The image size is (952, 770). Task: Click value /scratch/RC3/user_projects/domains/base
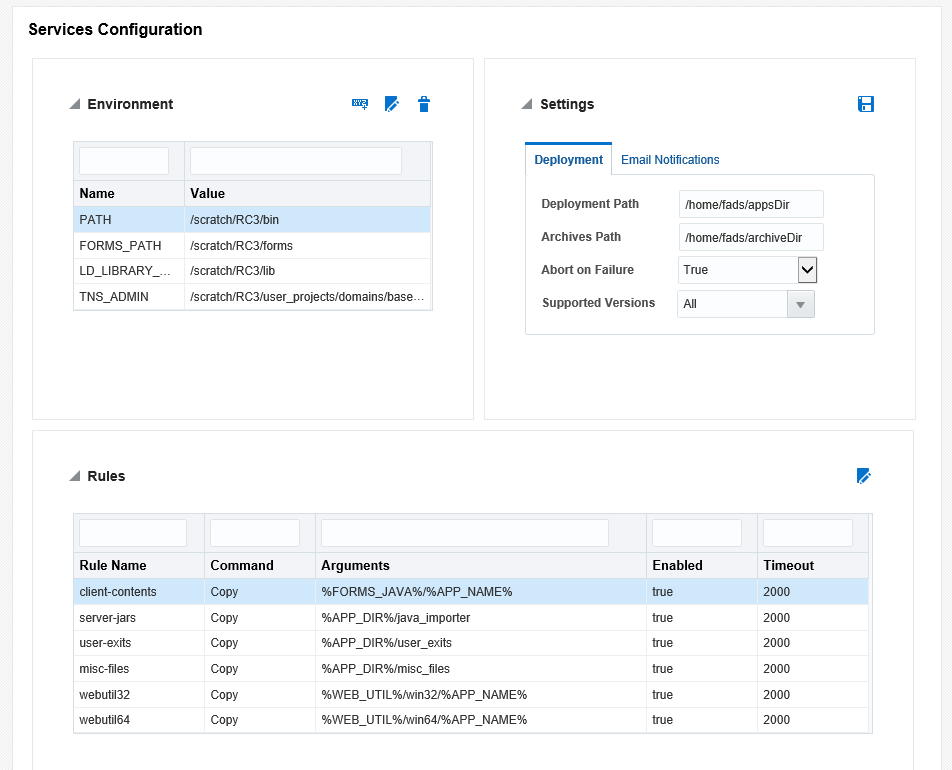tap(307, 296)
